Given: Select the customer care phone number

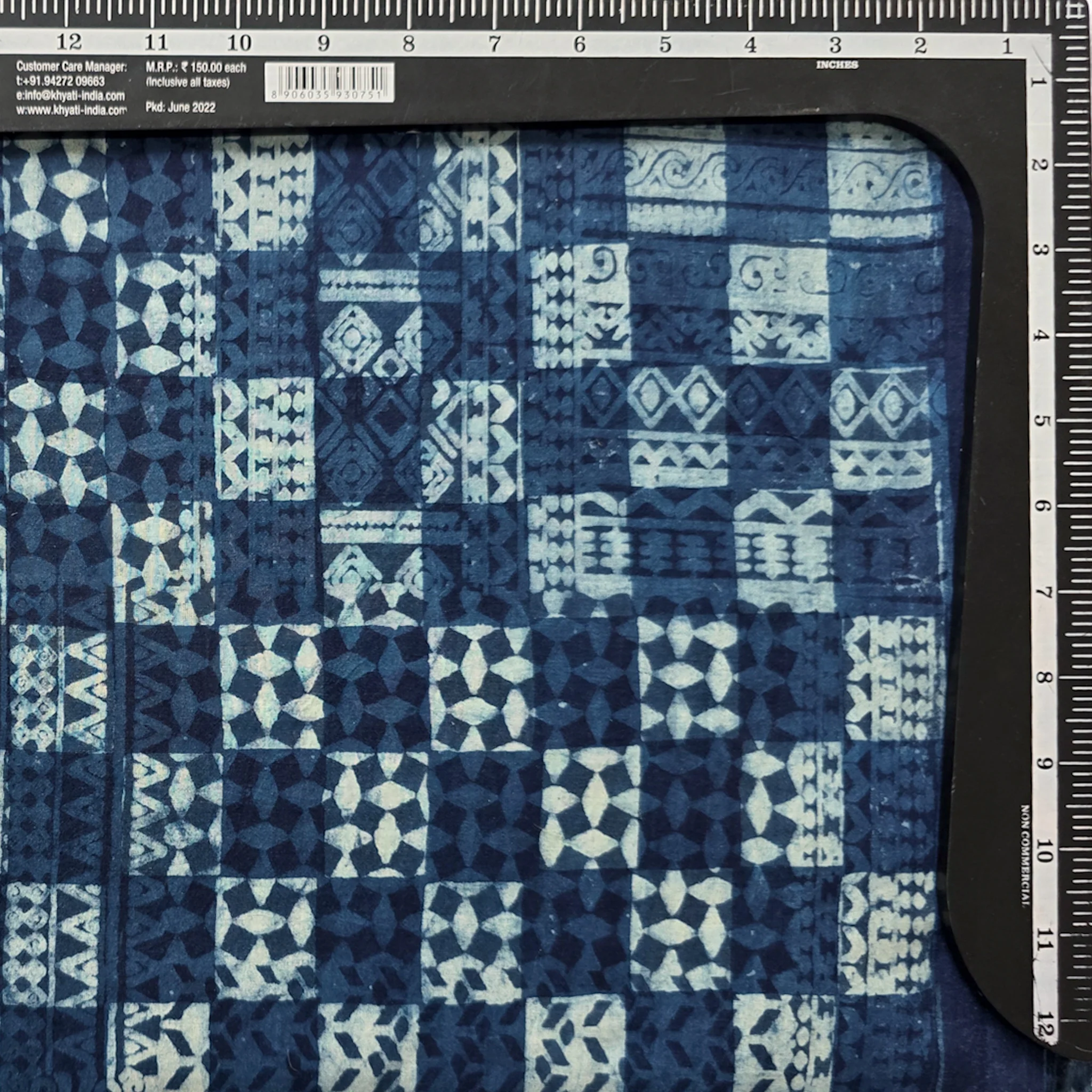Looking at the screenshot, I should [60, 82].
